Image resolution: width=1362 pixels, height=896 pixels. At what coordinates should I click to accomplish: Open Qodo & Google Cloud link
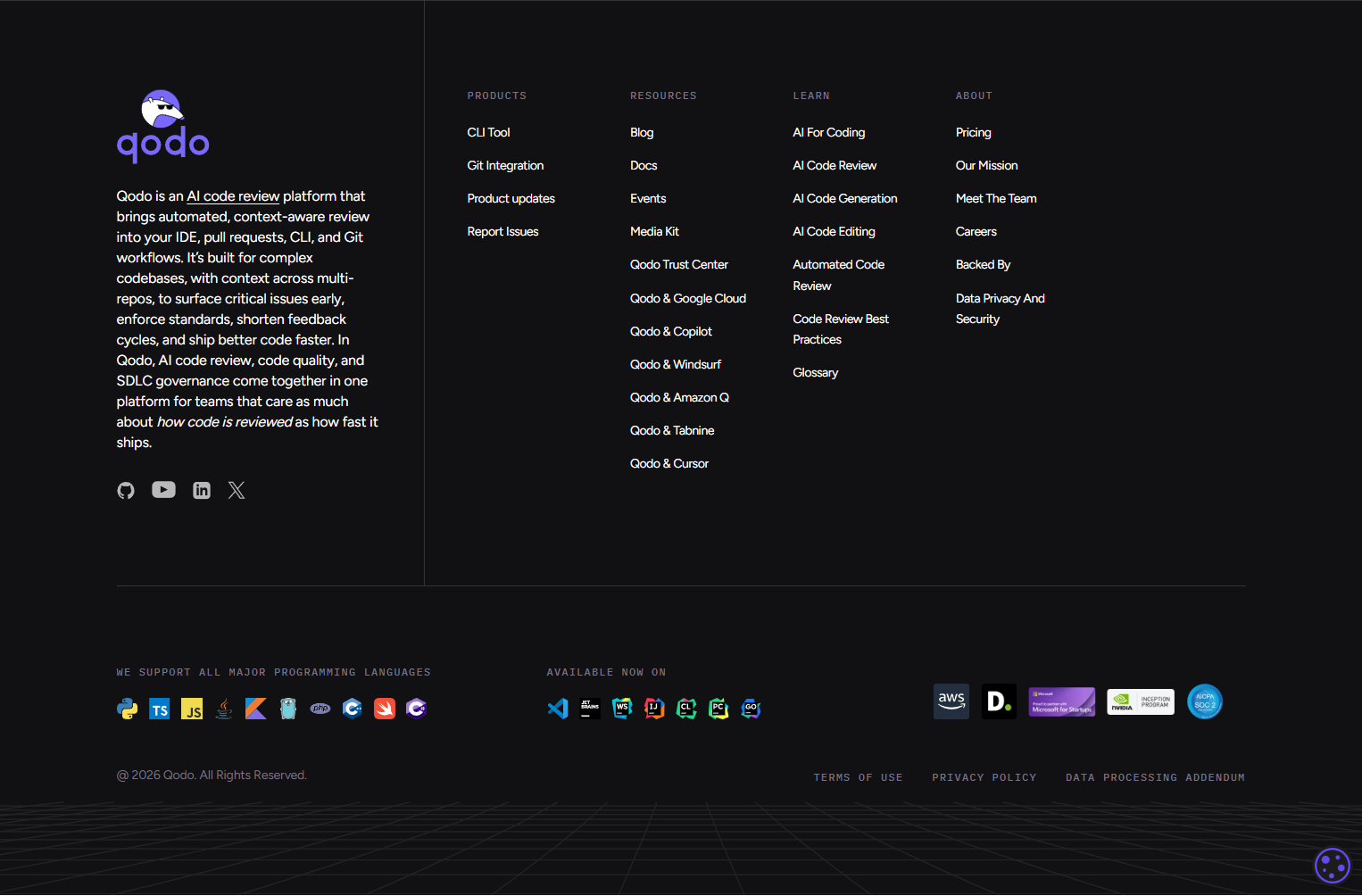click(688, 298)
